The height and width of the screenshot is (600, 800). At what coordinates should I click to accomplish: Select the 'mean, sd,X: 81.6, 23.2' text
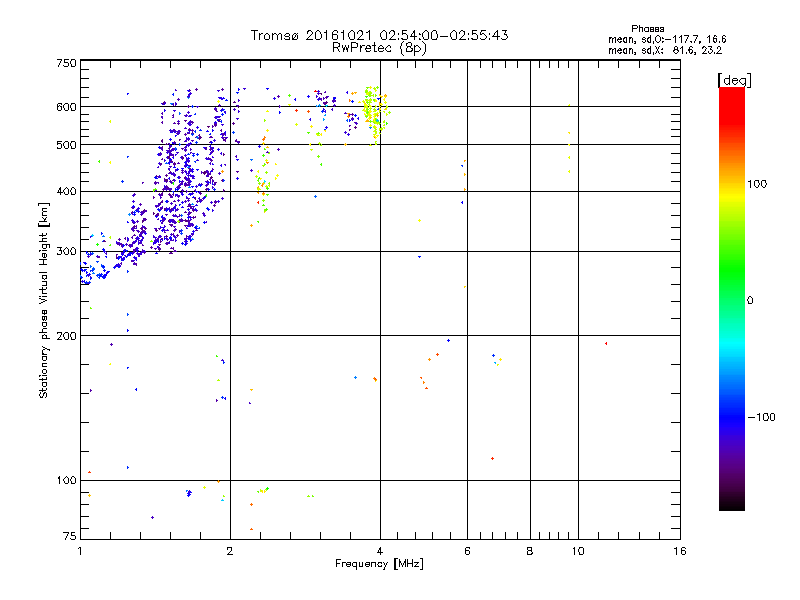click(665, 51)
